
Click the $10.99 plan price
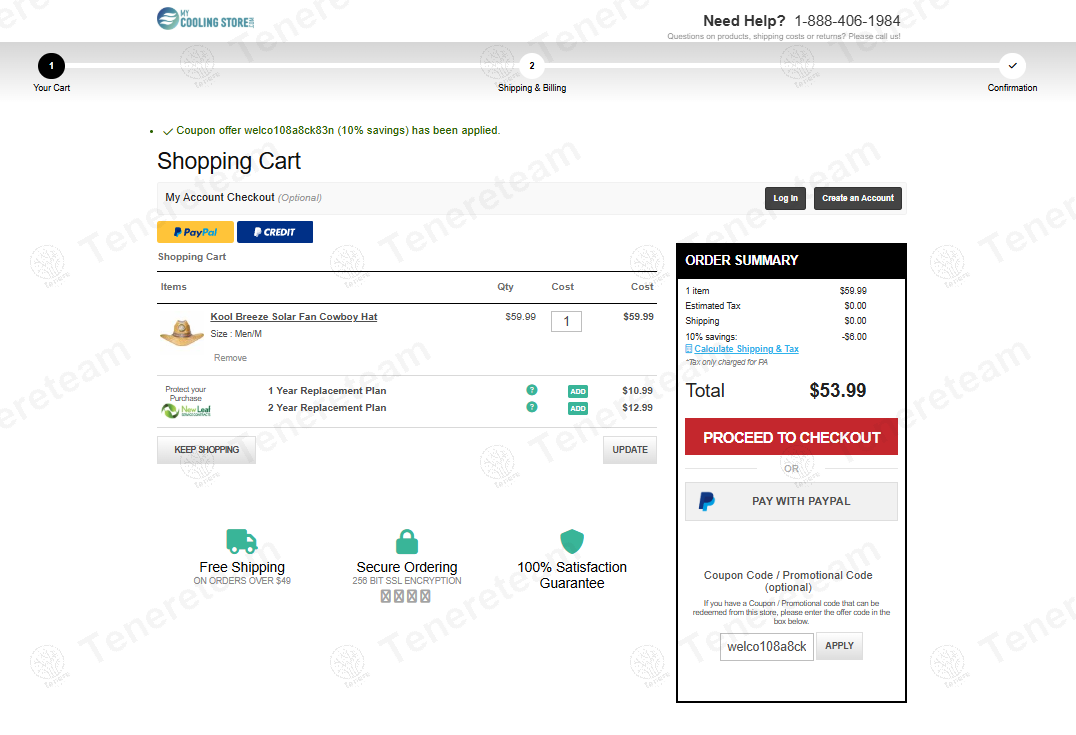(x=638, y=390)
